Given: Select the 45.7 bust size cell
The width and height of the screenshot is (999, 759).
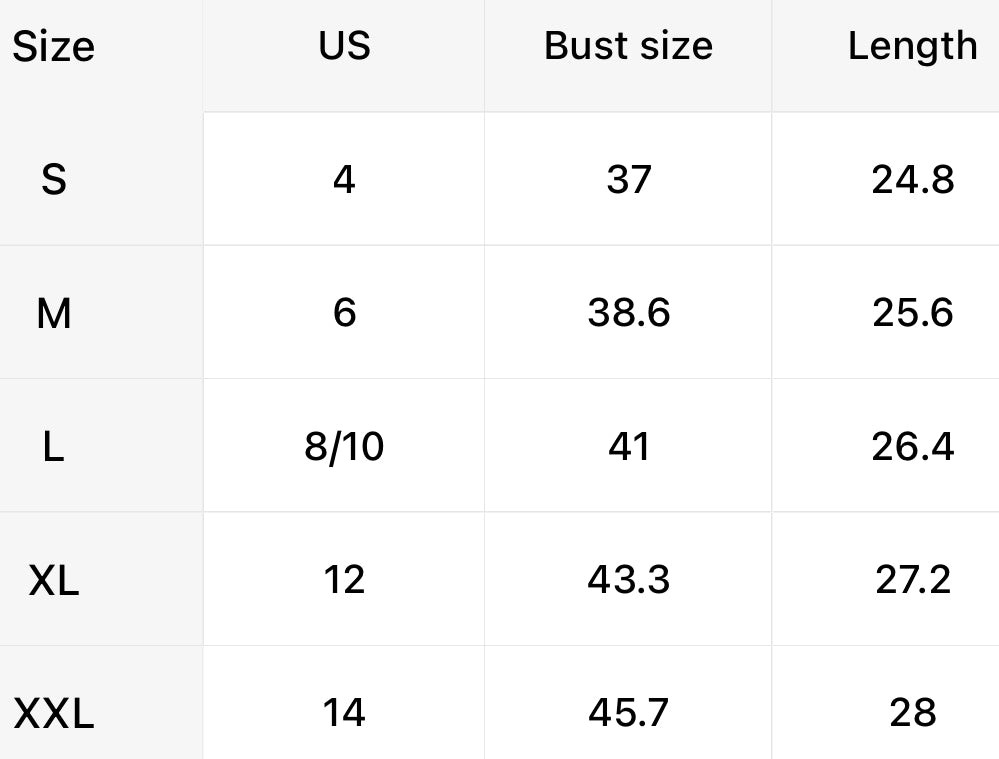Looking at the screenshot, I should pos(628,713).
